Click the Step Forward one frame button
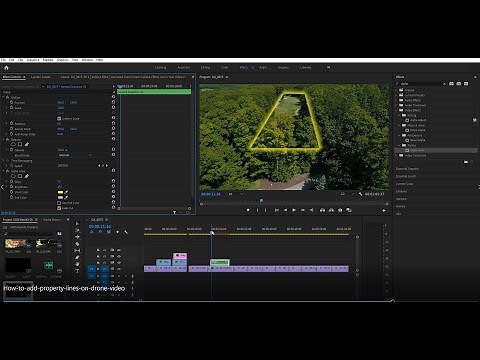480x360 pixels. point(303,210)
